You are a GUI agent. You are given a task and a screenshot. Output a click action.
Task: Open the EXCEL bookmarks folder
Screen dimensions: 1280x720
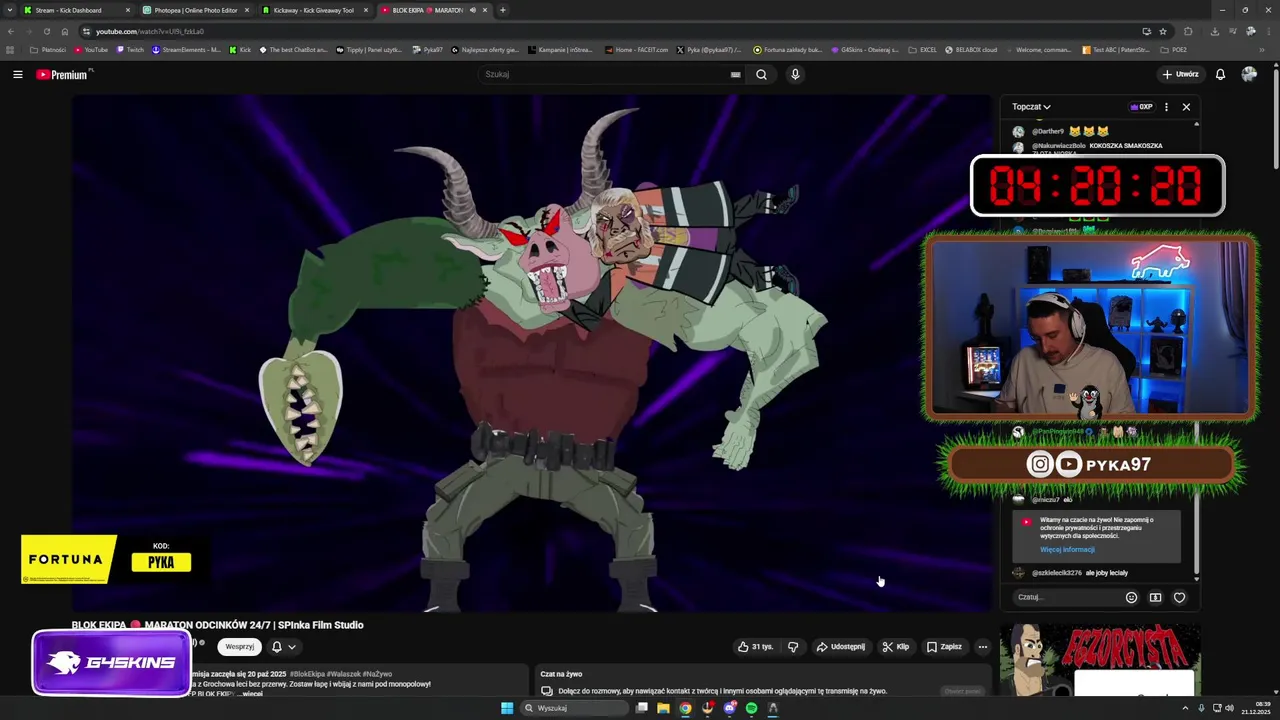[923, 49]
